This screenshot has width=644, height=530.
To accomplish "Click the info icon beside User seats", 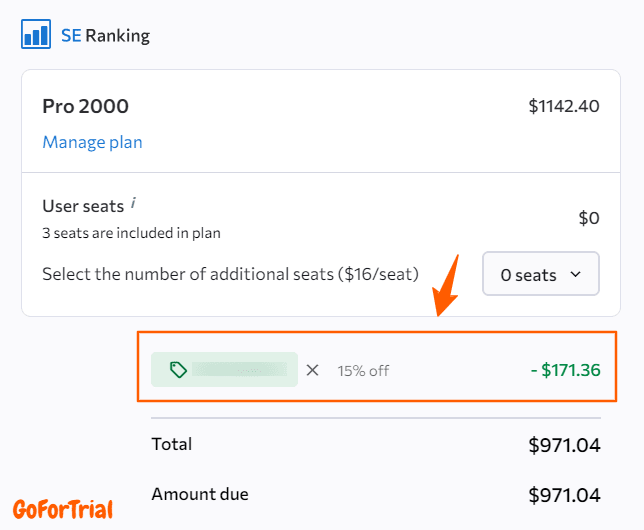I will [134, 203].
